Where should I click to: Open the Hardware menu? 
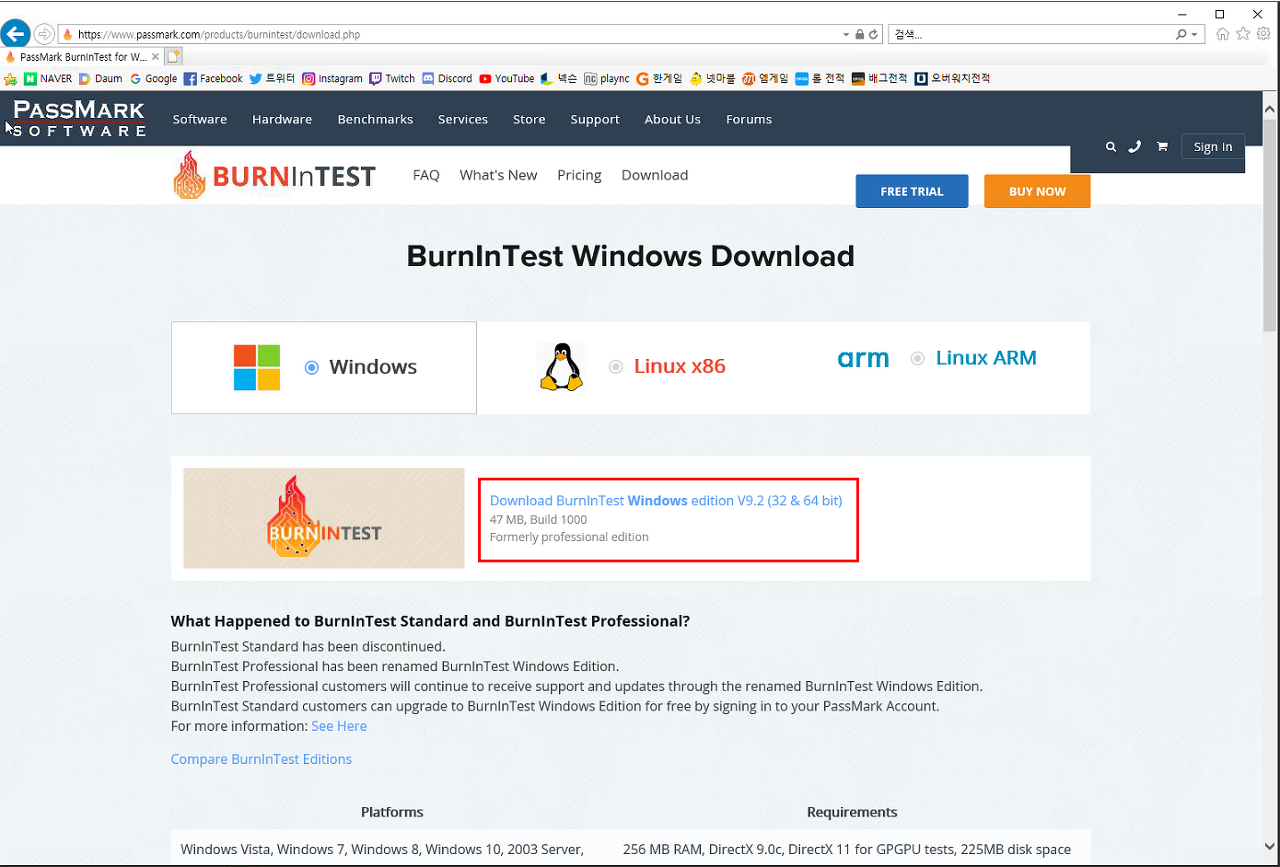click(282, 119)
